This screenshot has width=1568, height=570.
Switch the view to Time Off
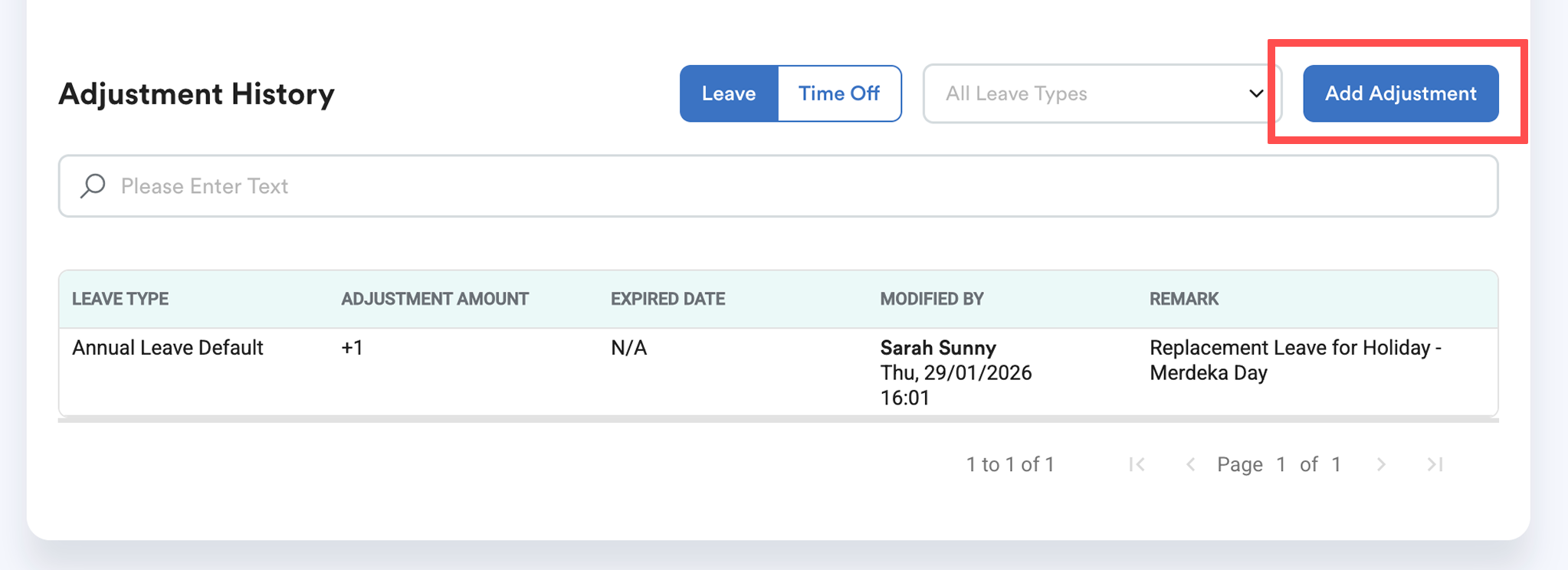pos(839,93)
